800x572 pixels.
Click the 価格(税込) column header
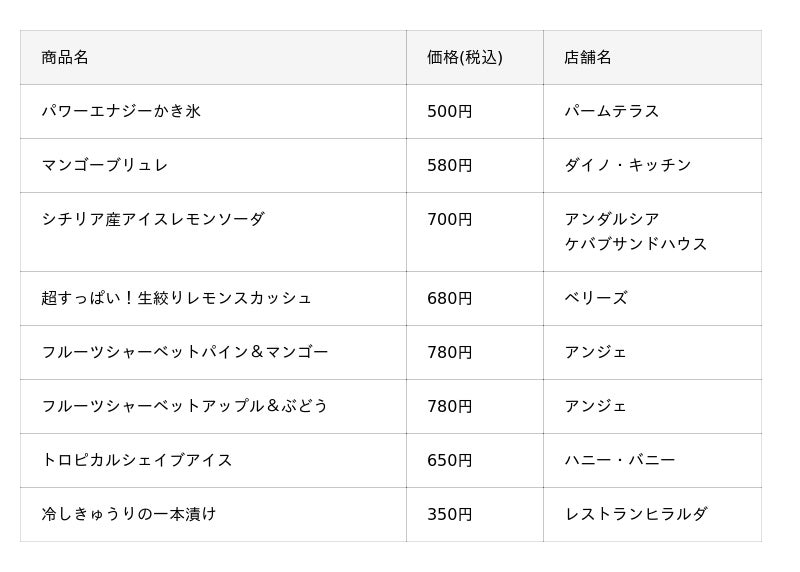pyautogui.click(x=465, y=58)
